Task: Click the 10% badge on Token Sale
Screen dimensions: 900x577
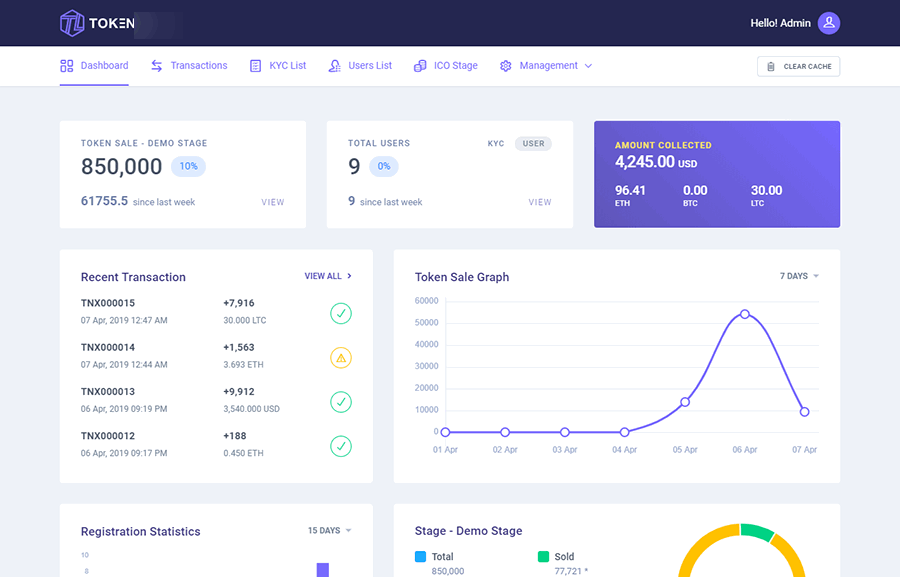Action: click(188, 166)
